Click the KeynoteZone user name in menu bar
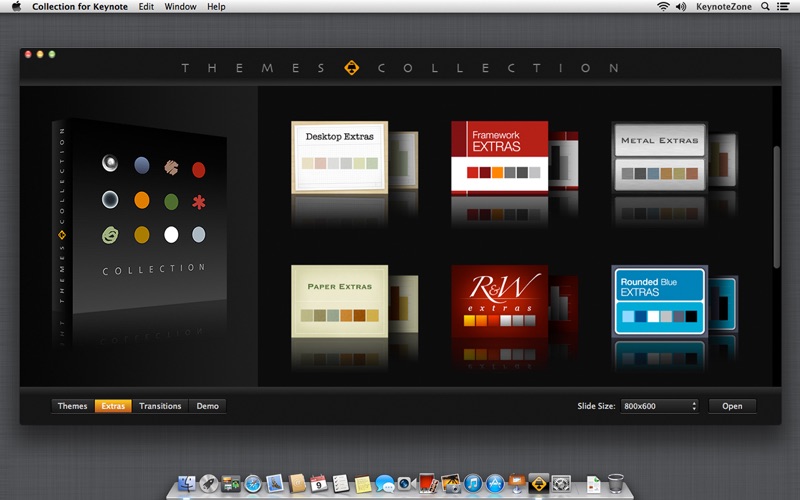 [724, 7]
